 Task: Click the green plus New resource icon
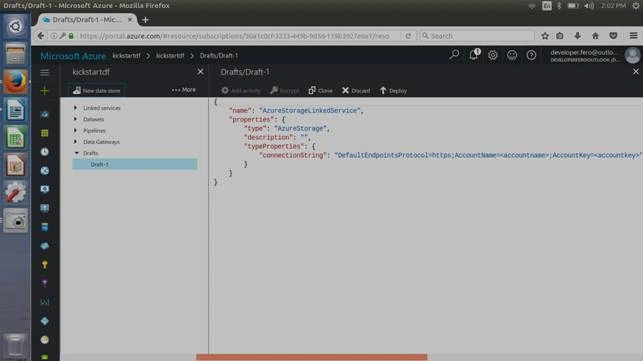point(45,91)
